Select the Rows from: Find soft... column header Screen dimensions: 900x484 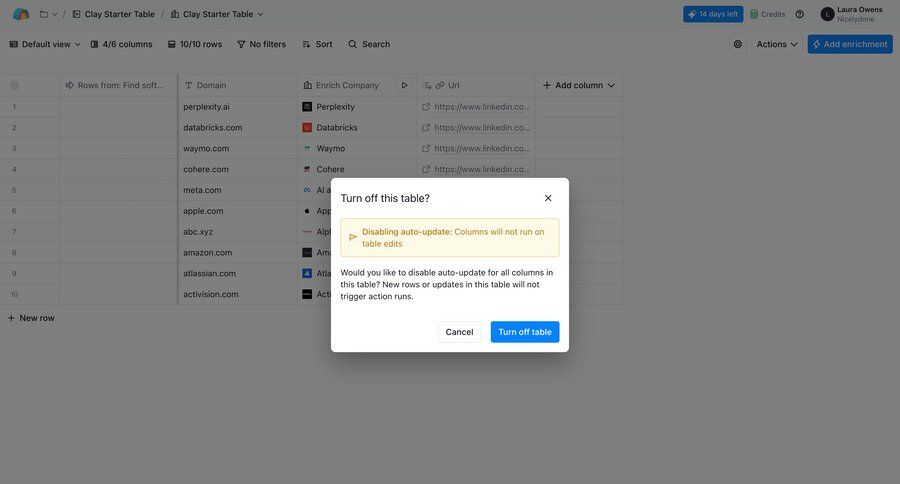[118, 86]
